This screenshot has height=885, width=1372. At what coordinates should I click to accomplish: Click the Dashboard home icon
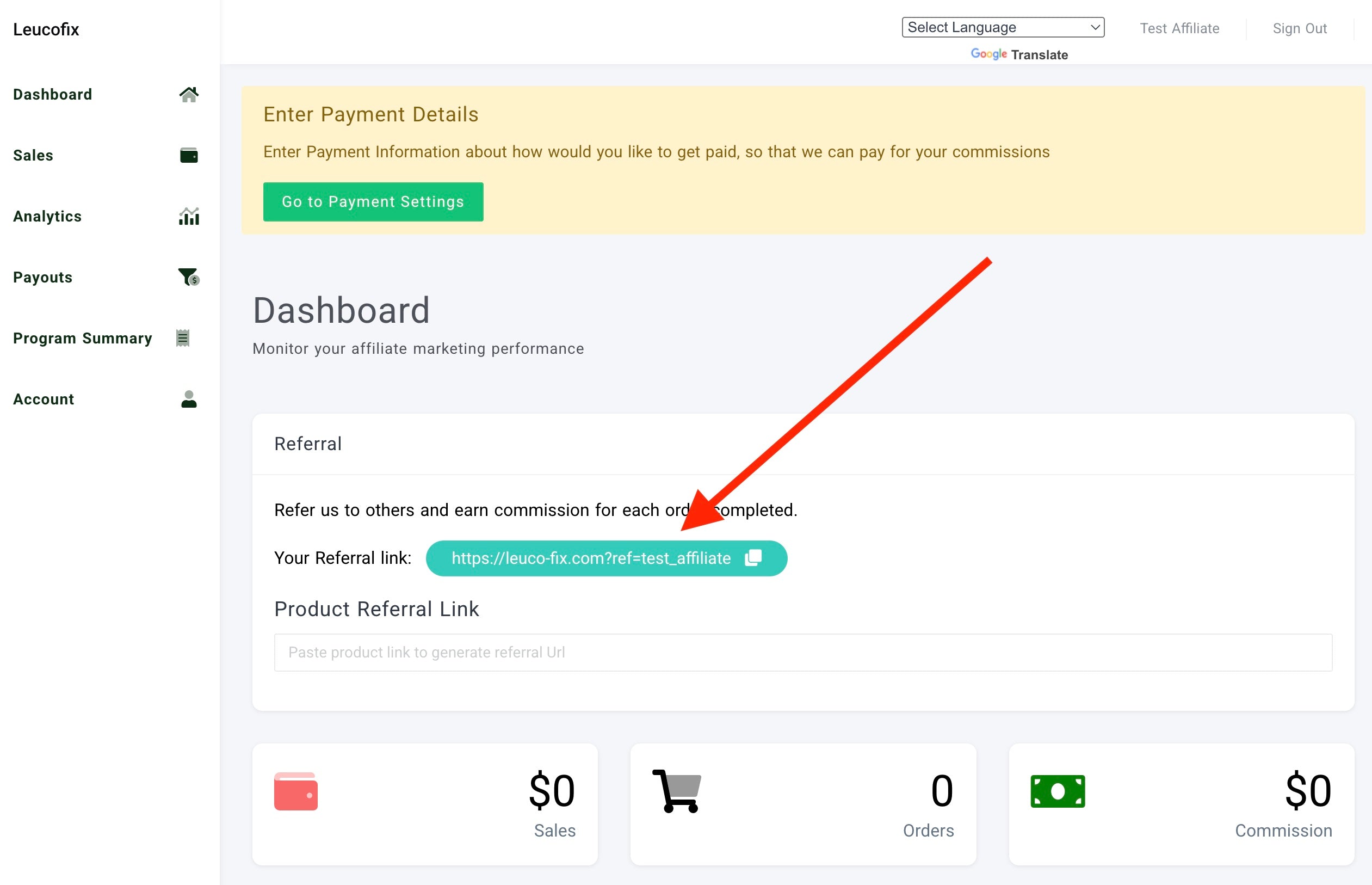188,94
